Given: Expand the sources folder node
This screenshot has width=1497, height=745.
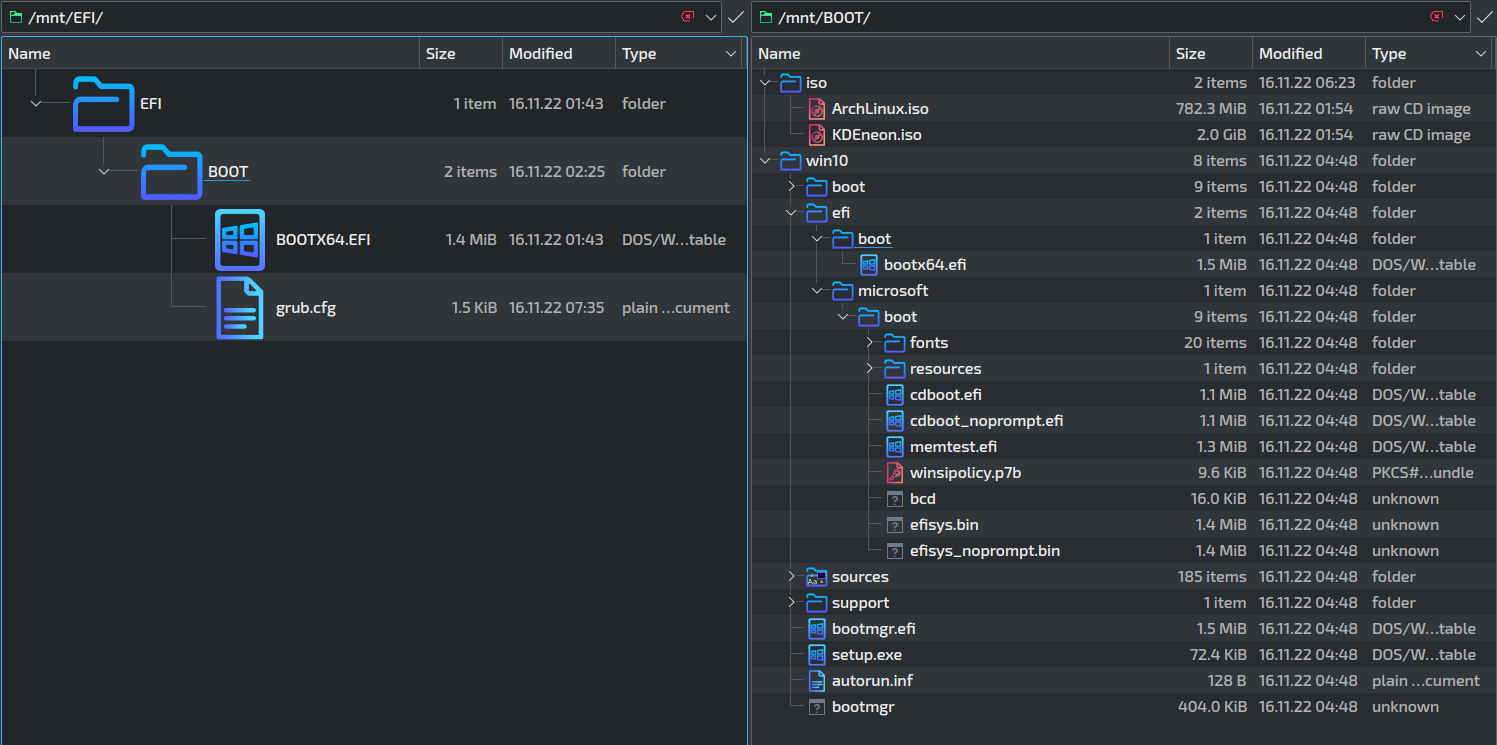Looking at the screenshot, I should point(791,577).
